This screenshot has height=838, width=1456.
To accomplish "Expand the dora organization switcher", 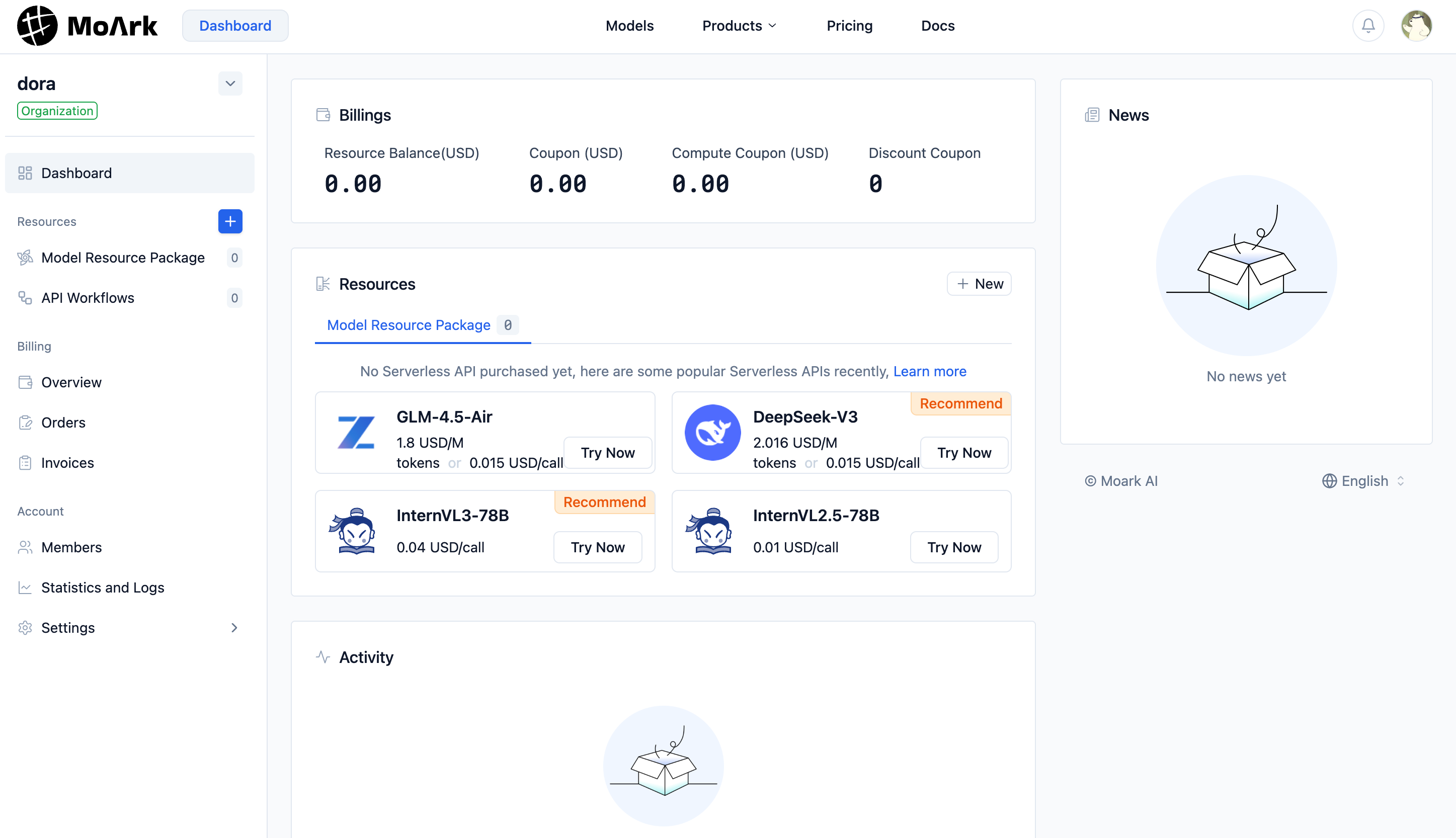I will point(230,83).
